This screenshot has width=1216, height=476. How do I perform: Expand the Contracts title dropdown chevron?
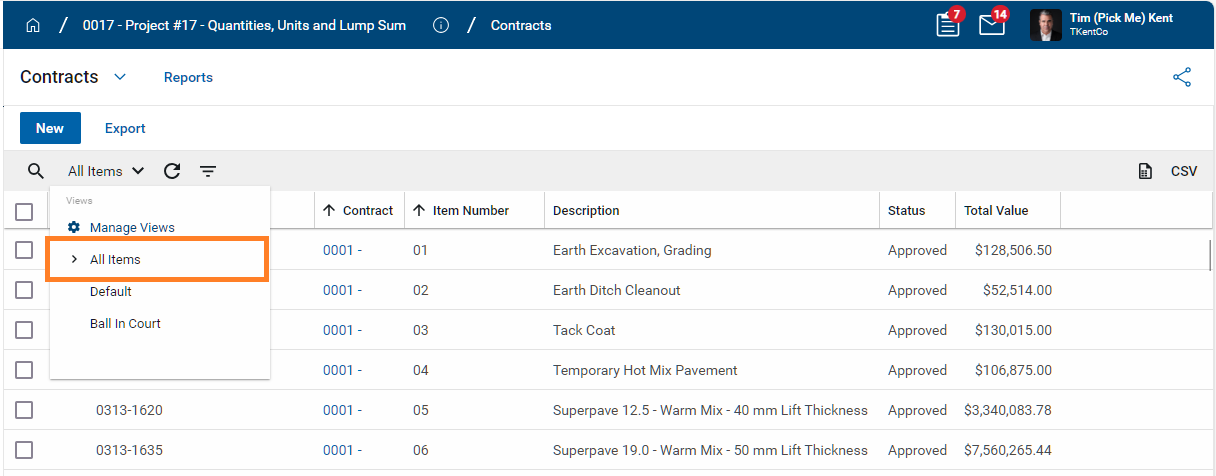tap(120, 77)
